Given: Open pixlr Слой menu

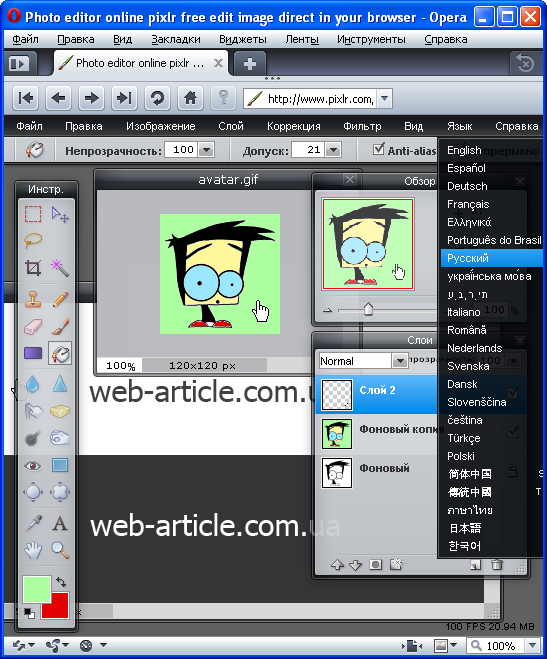Looking at the screenshot, I should [x=231, y=126].
